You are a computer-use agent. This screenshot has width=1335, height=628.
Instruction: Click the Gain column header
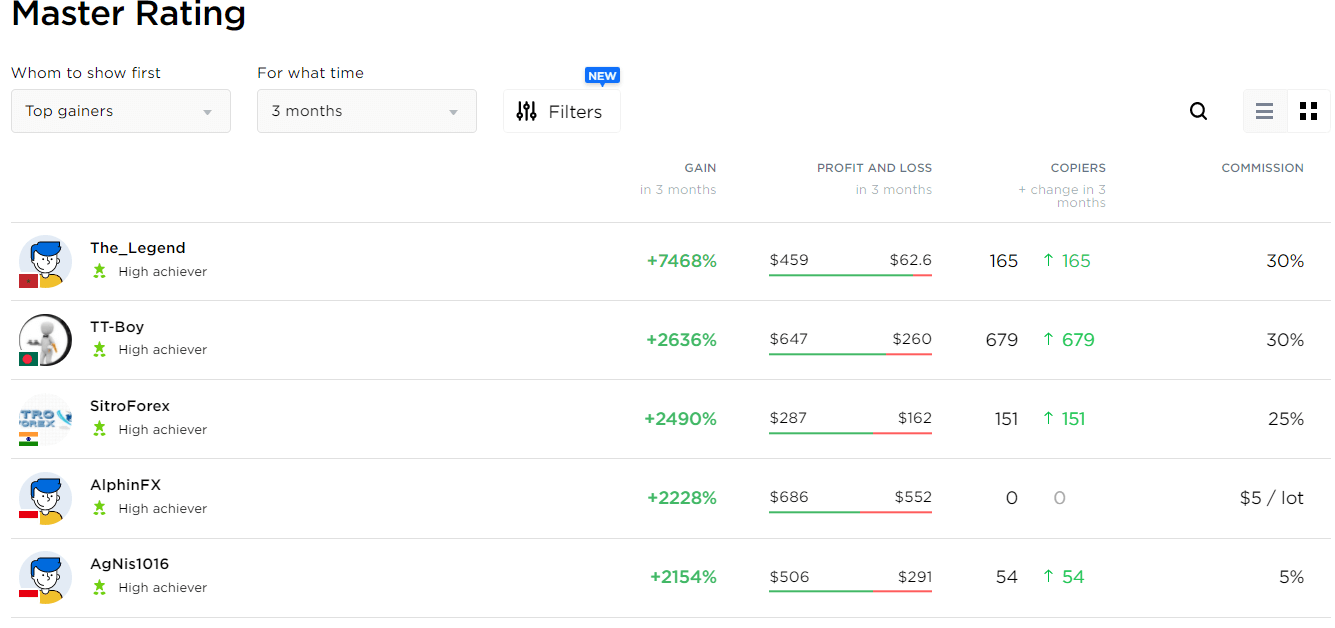pyautogui.click(x=700, y=168)
